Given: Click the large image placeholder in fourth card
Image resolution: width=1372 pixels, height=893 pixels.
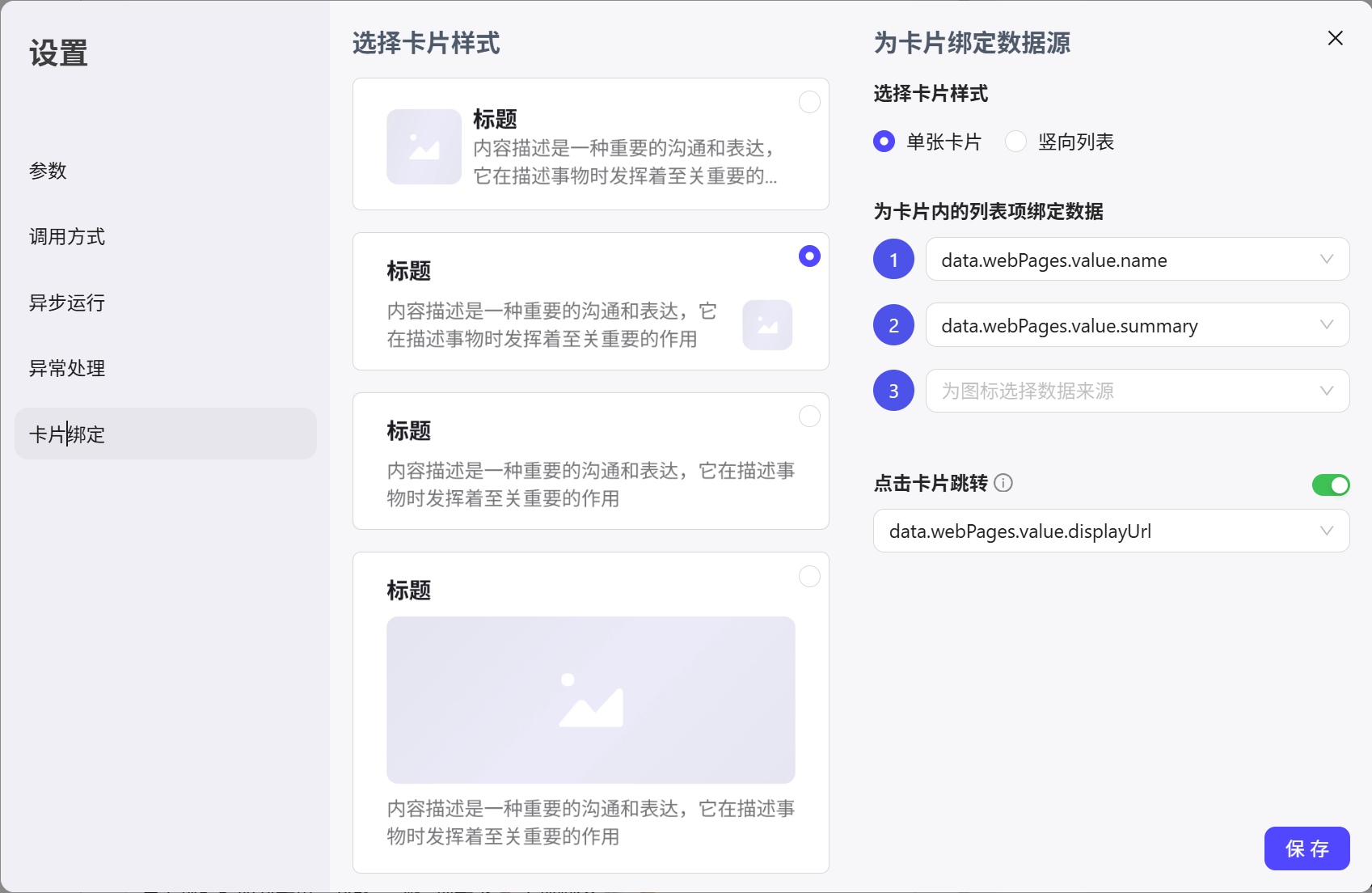Looking at the screenshot, I should coord(590,700).
